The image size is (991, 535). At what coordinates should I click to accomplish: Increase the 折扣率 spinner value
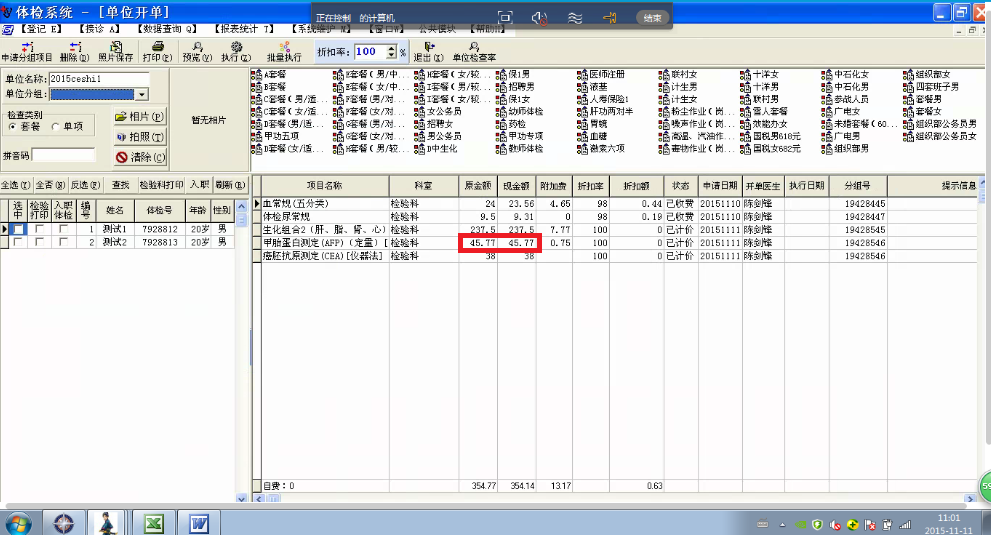tap(389, 46)
